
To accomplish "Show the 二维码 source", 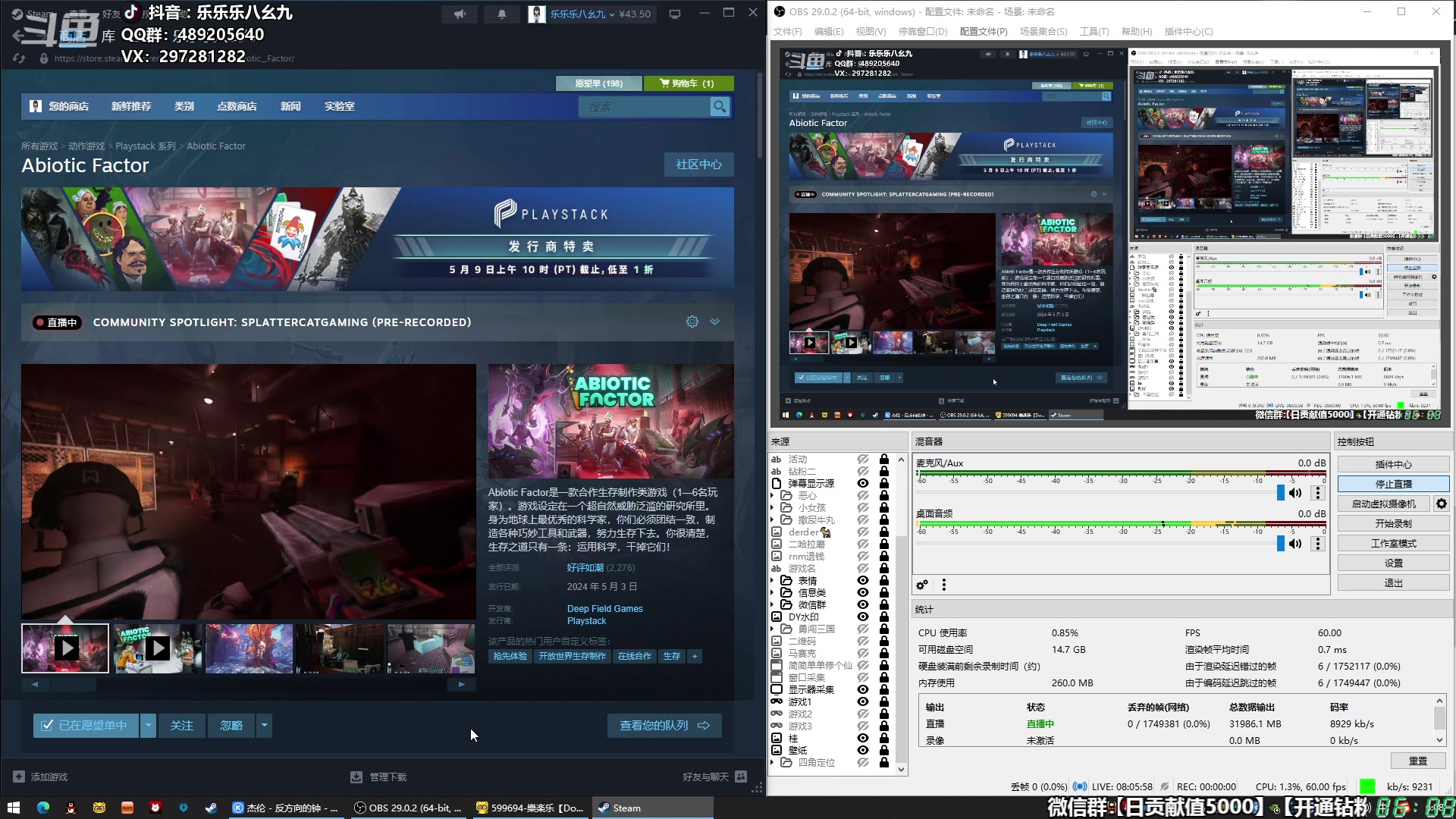I will pos(863,642).
